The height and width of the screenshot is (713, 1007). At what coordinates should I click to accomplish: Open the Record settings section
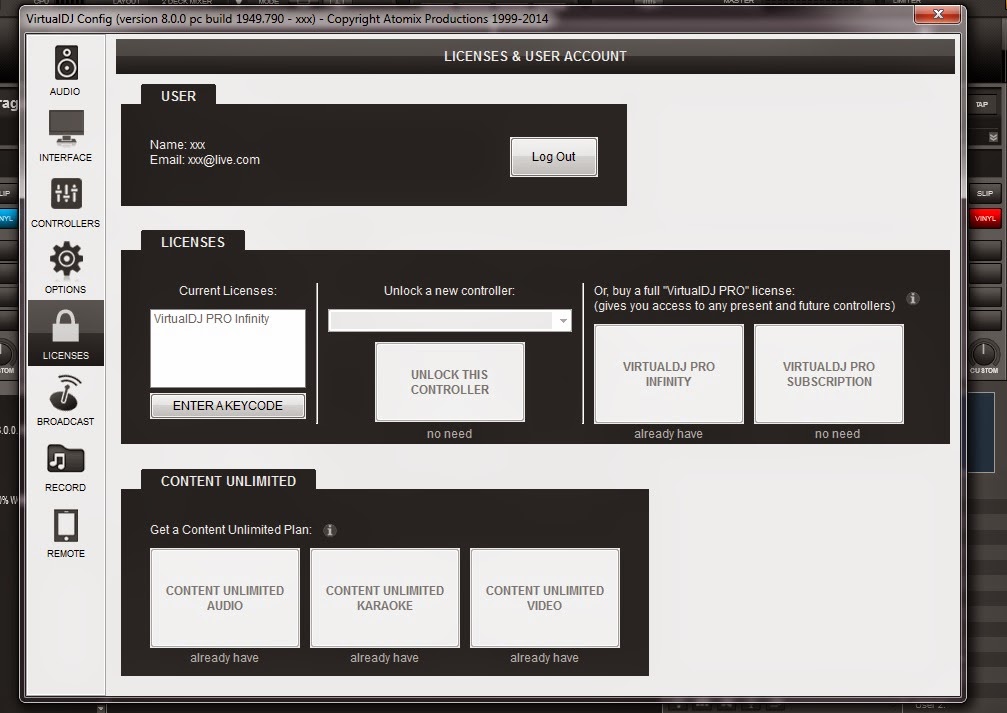click(66, 467)
